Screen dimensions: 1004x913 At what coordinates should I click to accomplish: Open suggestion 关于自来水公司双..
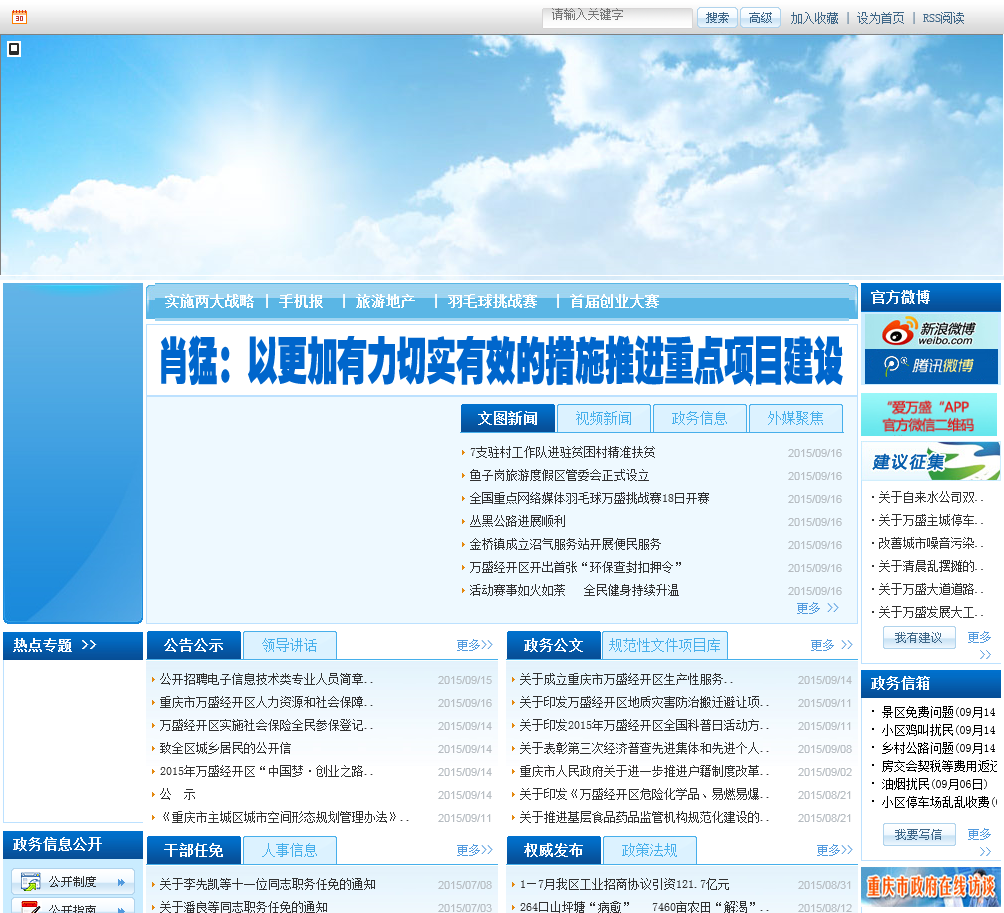[930, 497]
